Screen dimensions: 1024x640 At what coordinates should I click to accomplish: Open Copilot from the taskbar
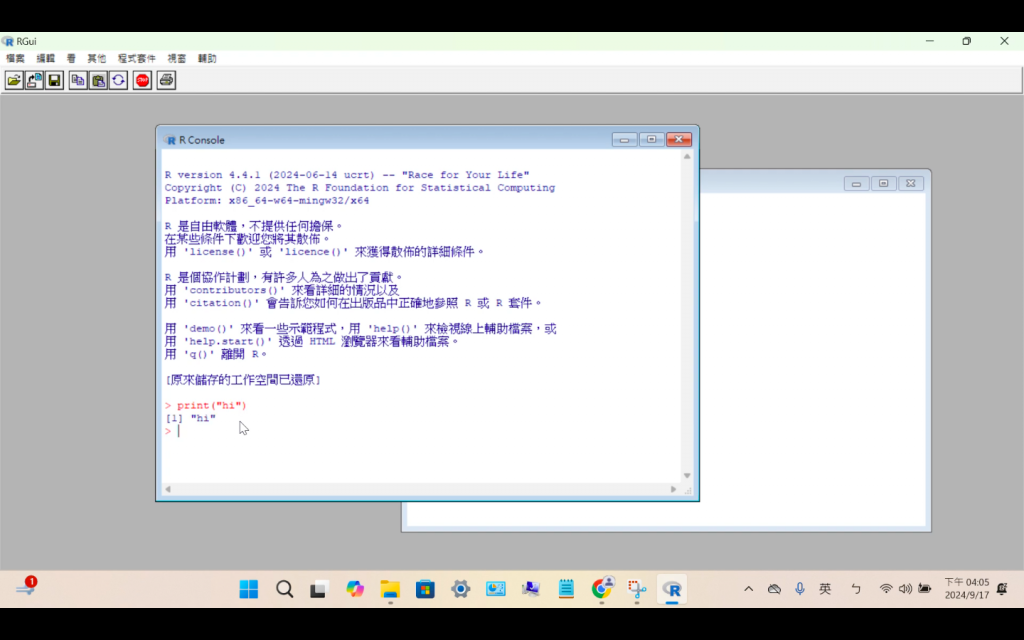355,589
